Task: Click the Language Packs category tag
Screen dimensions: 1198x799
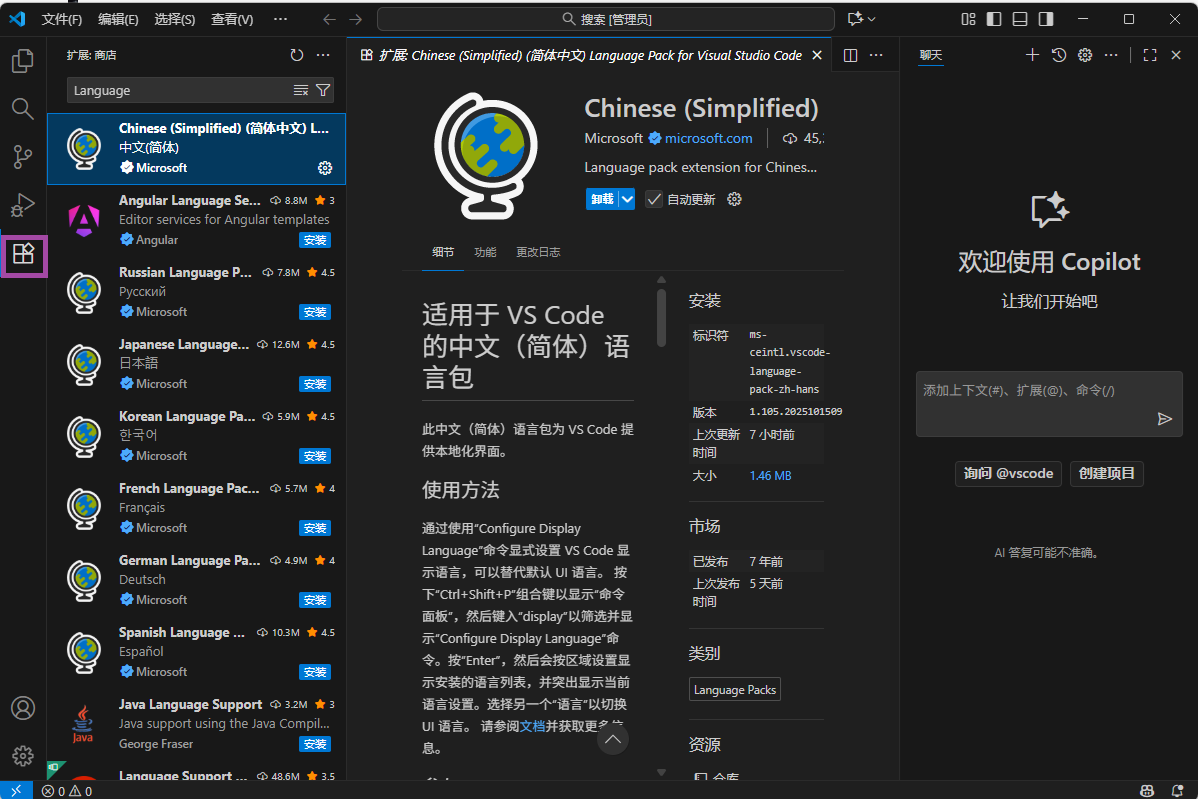Action: coord(734,690)
